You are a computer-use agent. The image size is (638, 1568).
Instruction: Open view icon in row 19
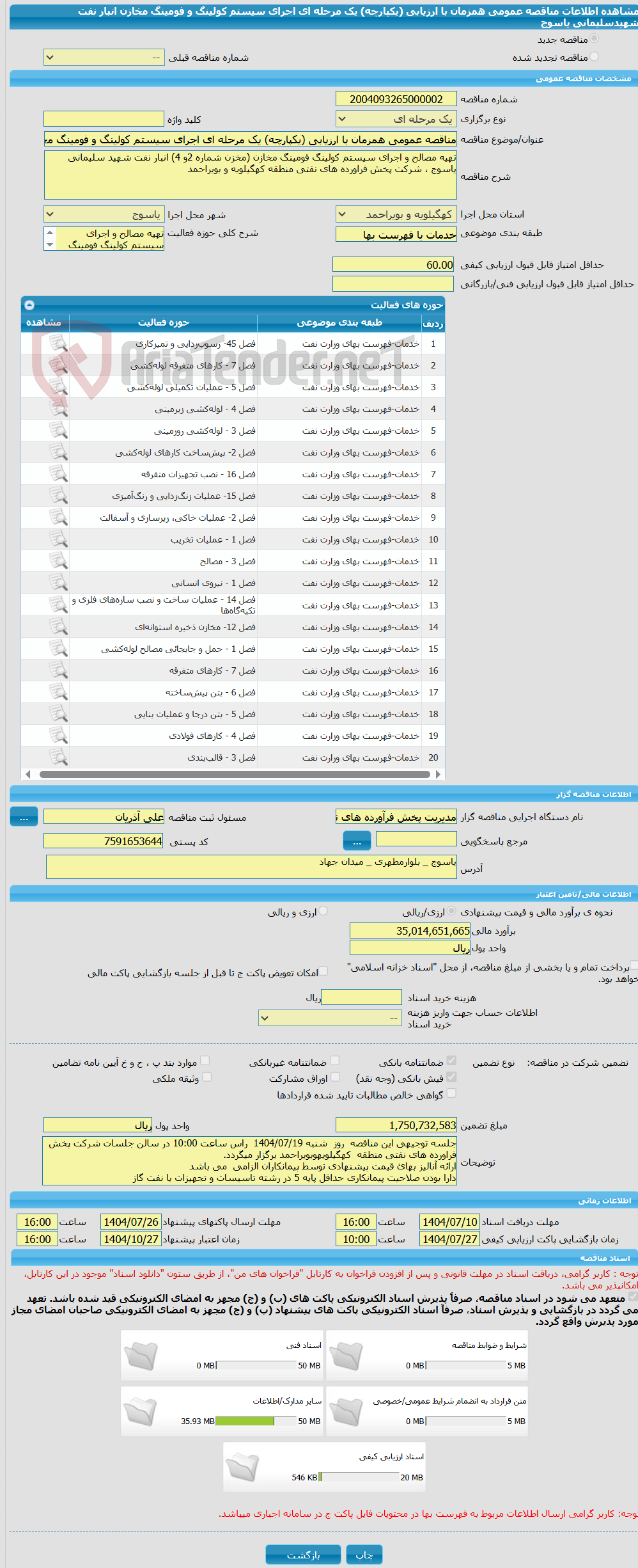click(58, 736)
